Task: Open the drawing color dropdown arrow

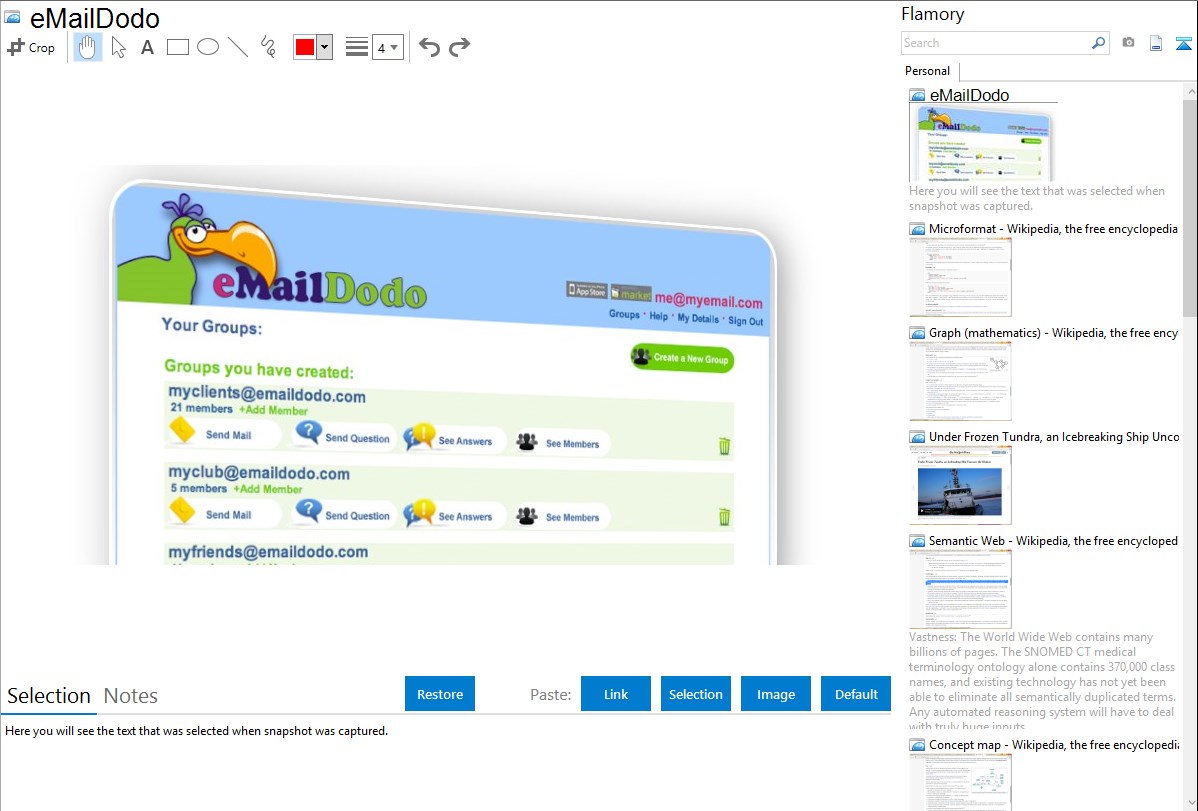Action: coord(325,47)
